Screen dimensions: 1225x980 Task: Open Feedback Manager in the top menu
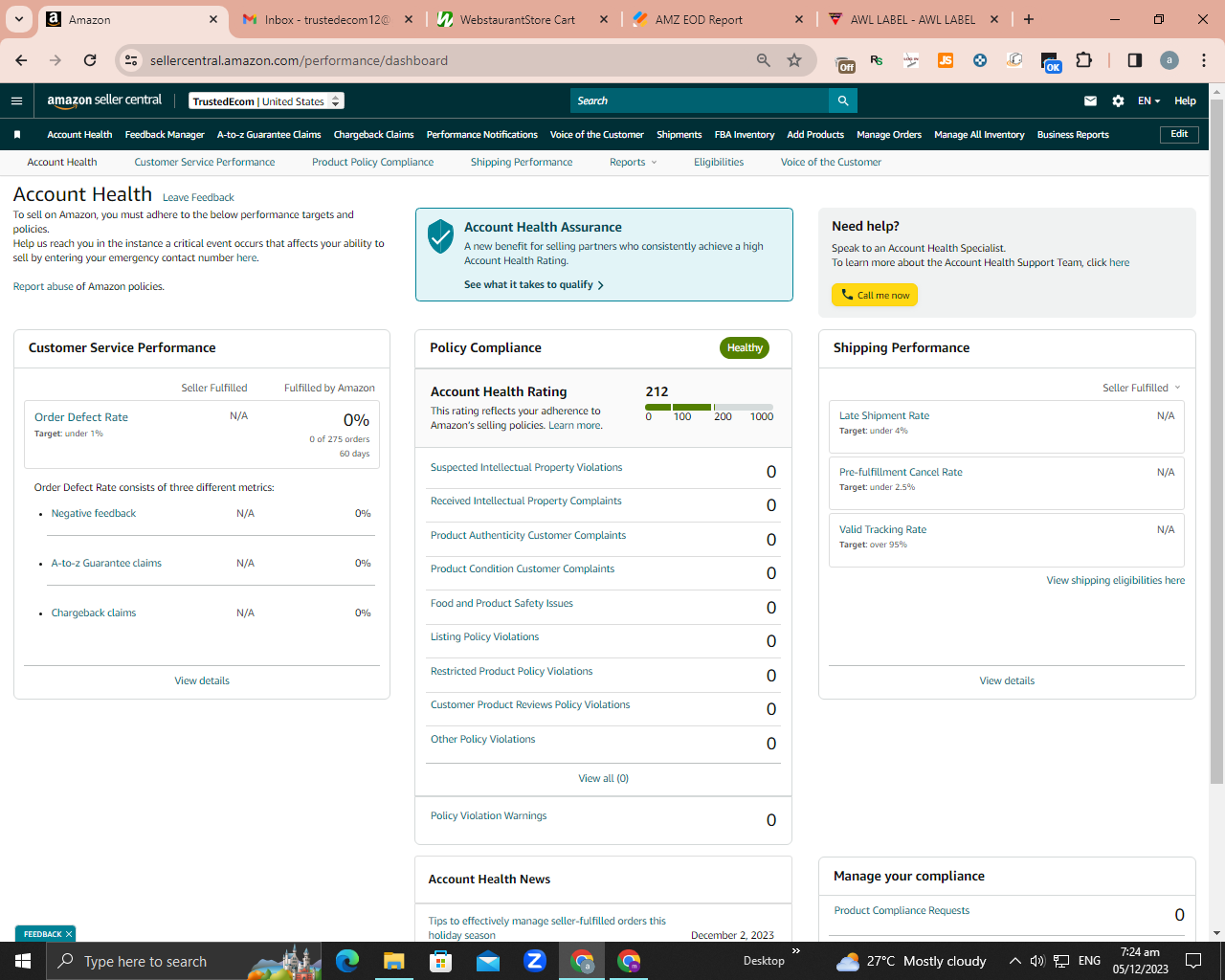click(165, 135)
